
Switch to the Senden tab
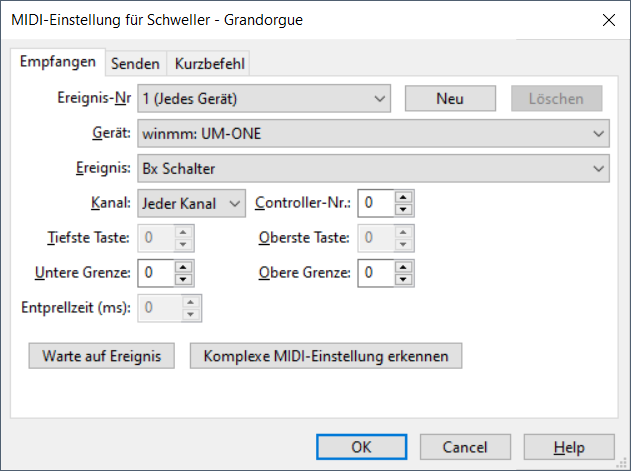tap(135, 64)
